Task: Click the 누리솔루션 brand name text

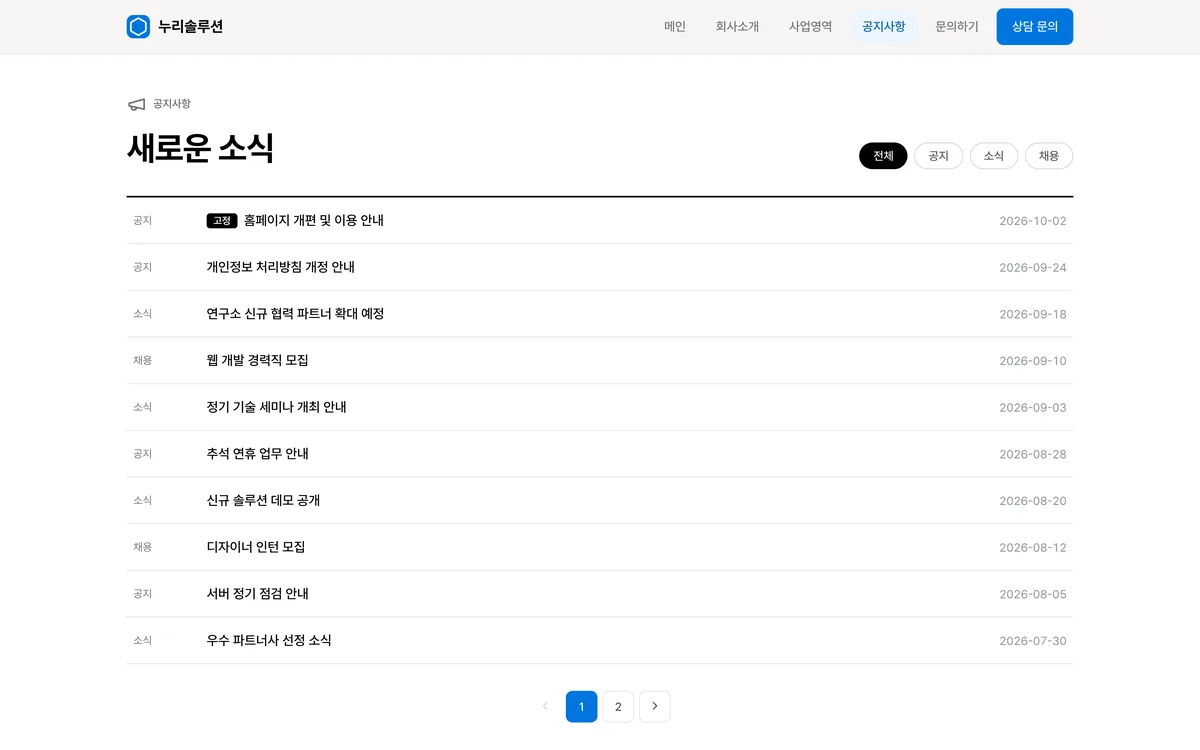Action: [x=190, y=27]
